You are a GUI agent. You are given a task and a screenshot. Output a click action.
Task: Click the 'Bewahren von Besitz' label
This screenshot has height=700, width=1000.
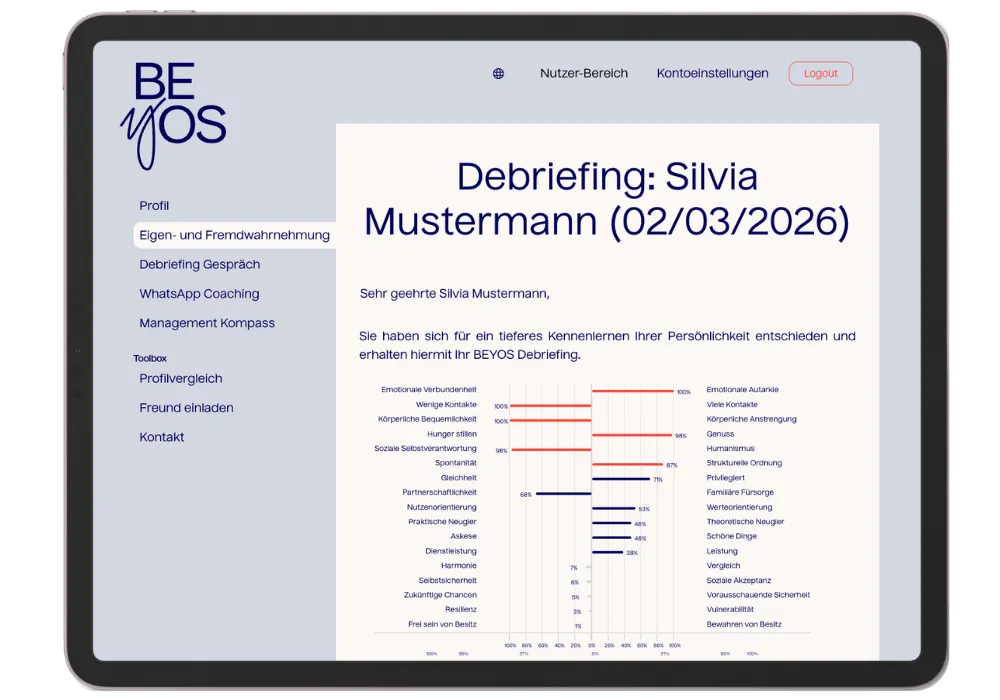click(x=744, y=624)
